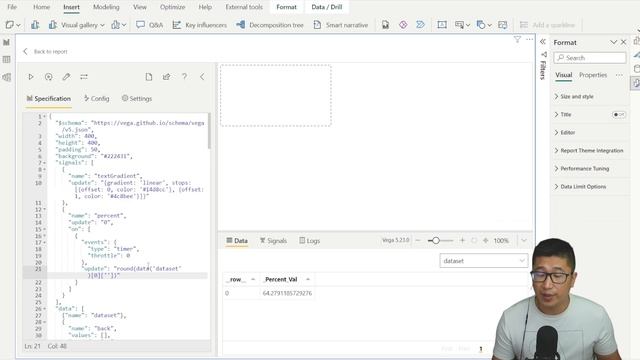Open the Logs tab
Viewport: 640px width, 360px height.
[309, 241]
